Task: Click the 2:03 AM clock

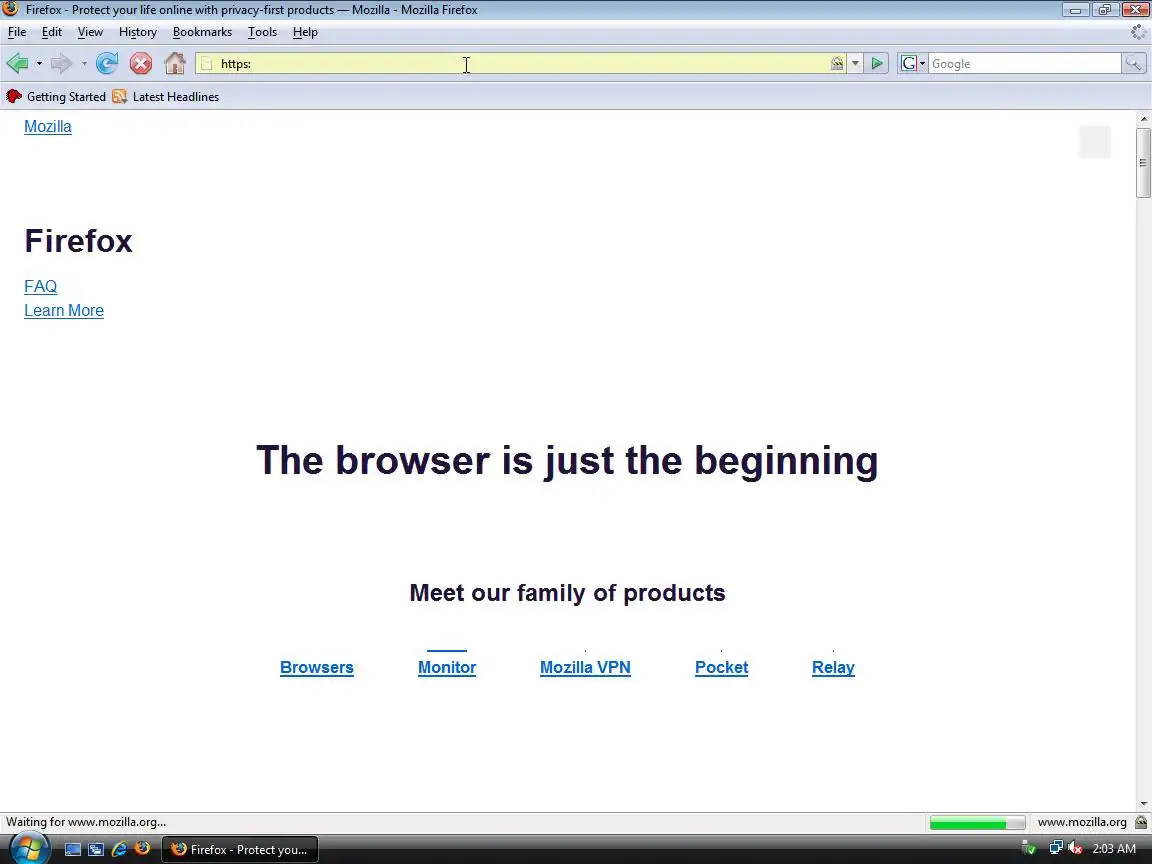Action: click(1115, 849)
